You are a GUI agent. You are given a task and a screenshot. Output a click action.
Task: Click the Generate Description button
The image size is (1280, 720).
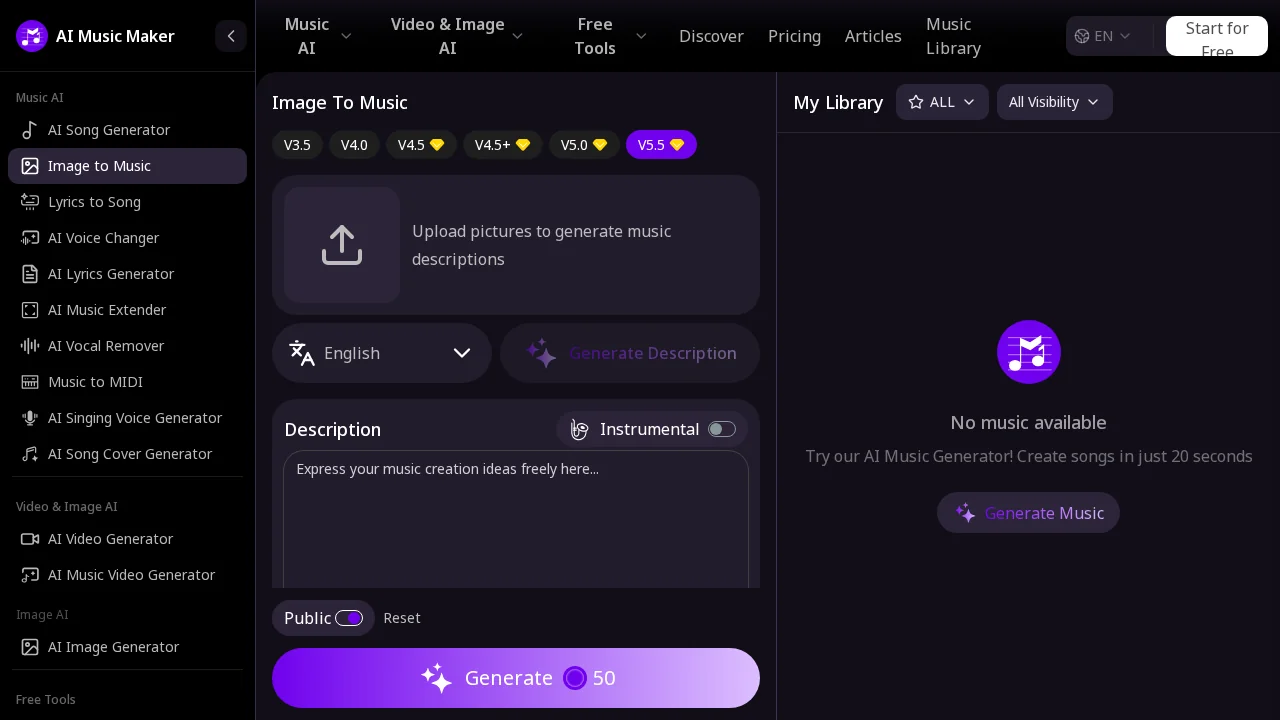tap(629, 353)
